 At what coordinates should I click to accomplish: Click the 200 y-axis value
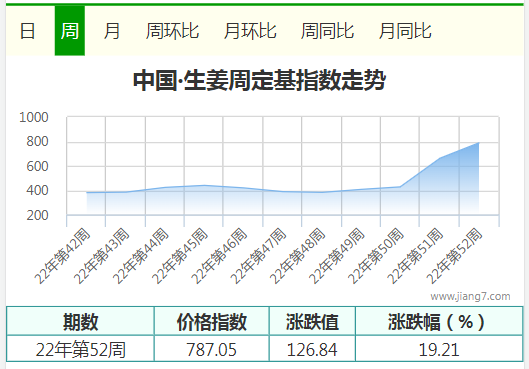pos(37,216)
